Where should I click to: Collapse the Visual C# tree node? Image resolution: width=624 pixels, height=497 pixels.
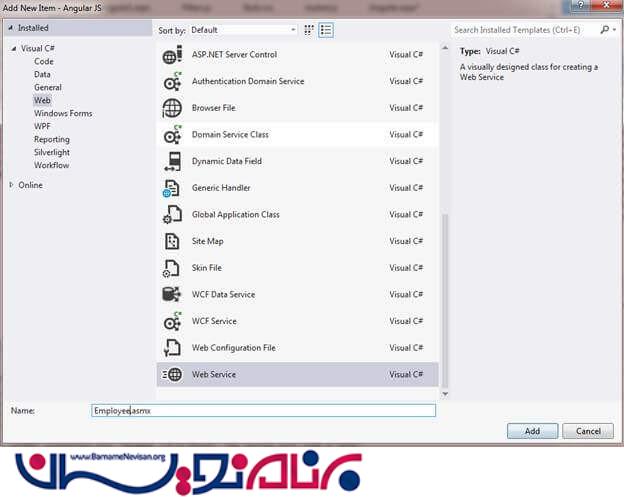click(13, 48)
